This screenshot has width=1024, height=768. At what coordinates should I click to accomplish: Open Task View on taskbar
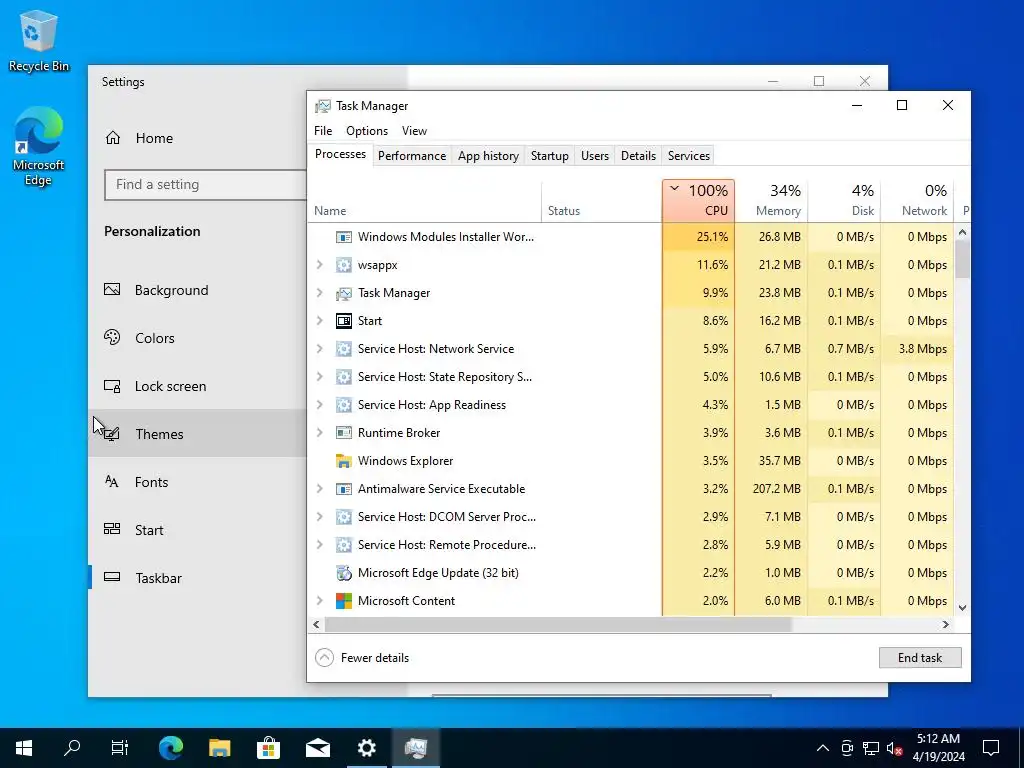coord(120,748)
